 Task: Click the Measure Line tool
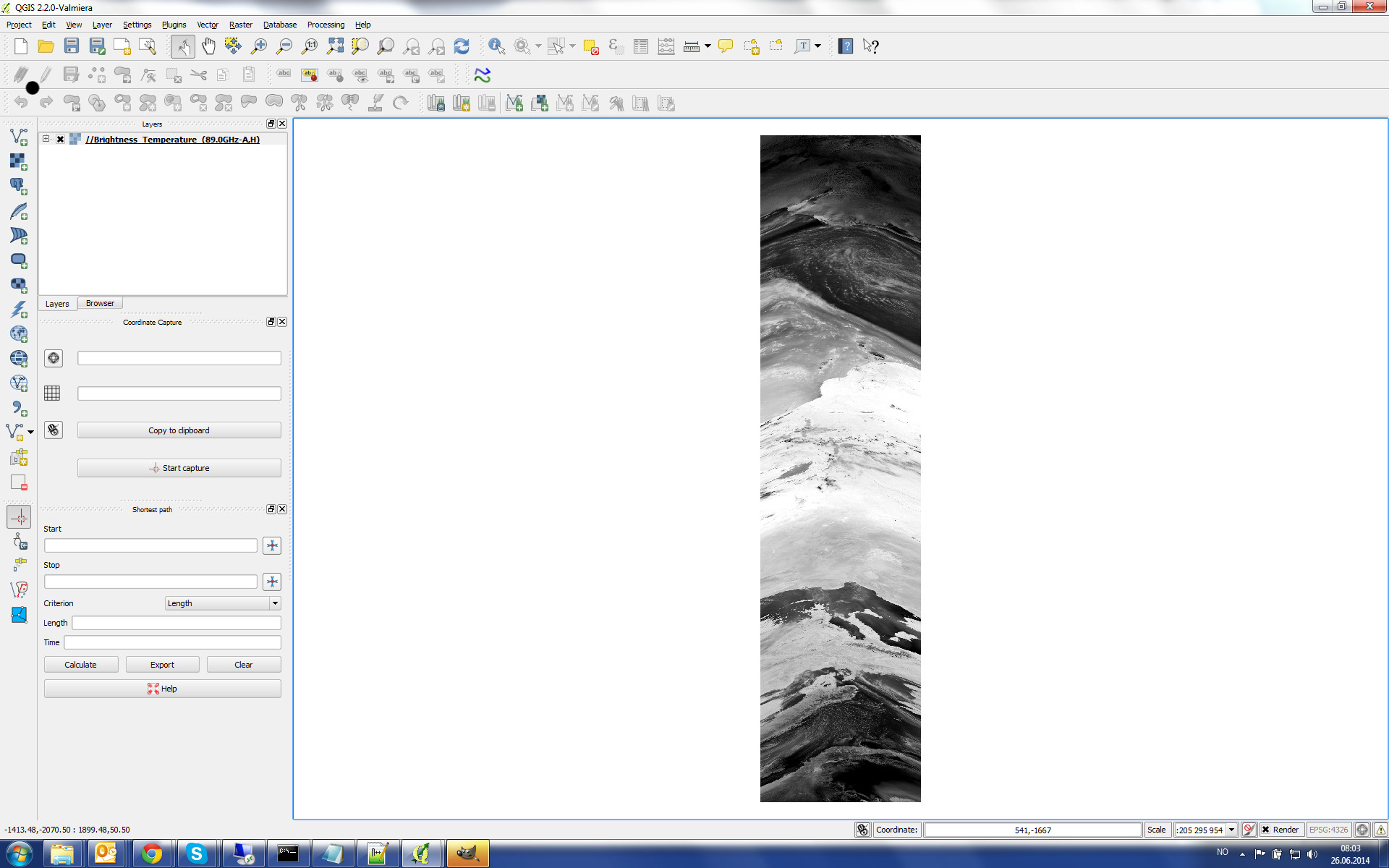tap(692, 46)
